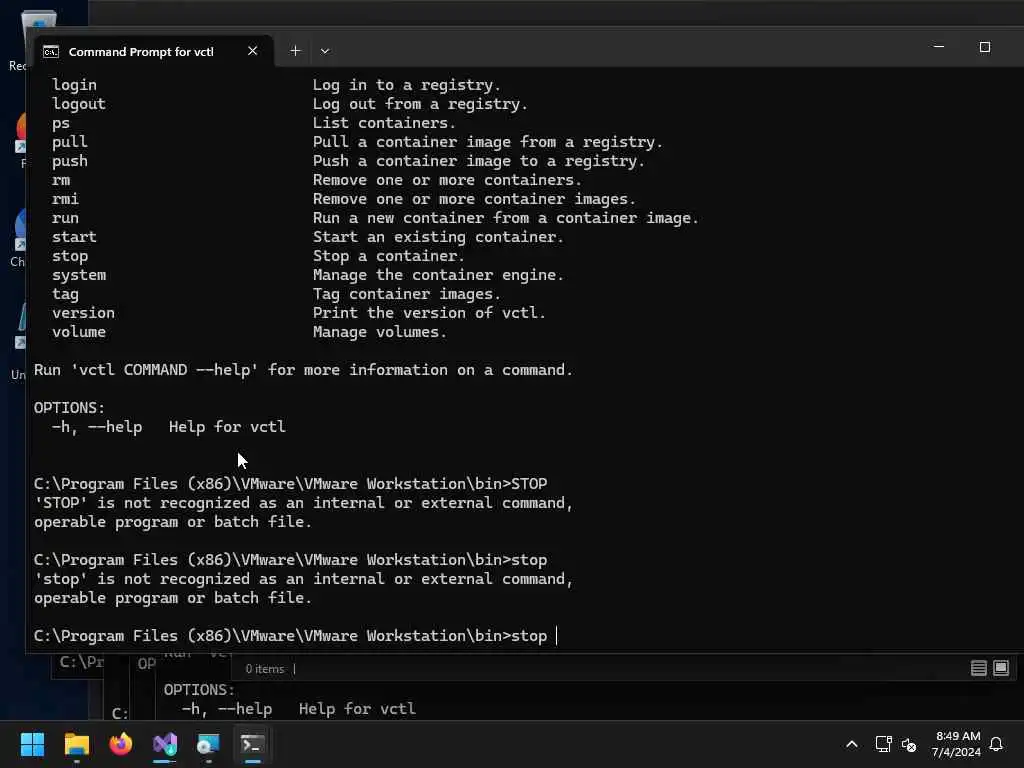Close the Command Prompt for vctl tab
Viewport: 1024px width, 768px height.
click(x=253, y=51)
